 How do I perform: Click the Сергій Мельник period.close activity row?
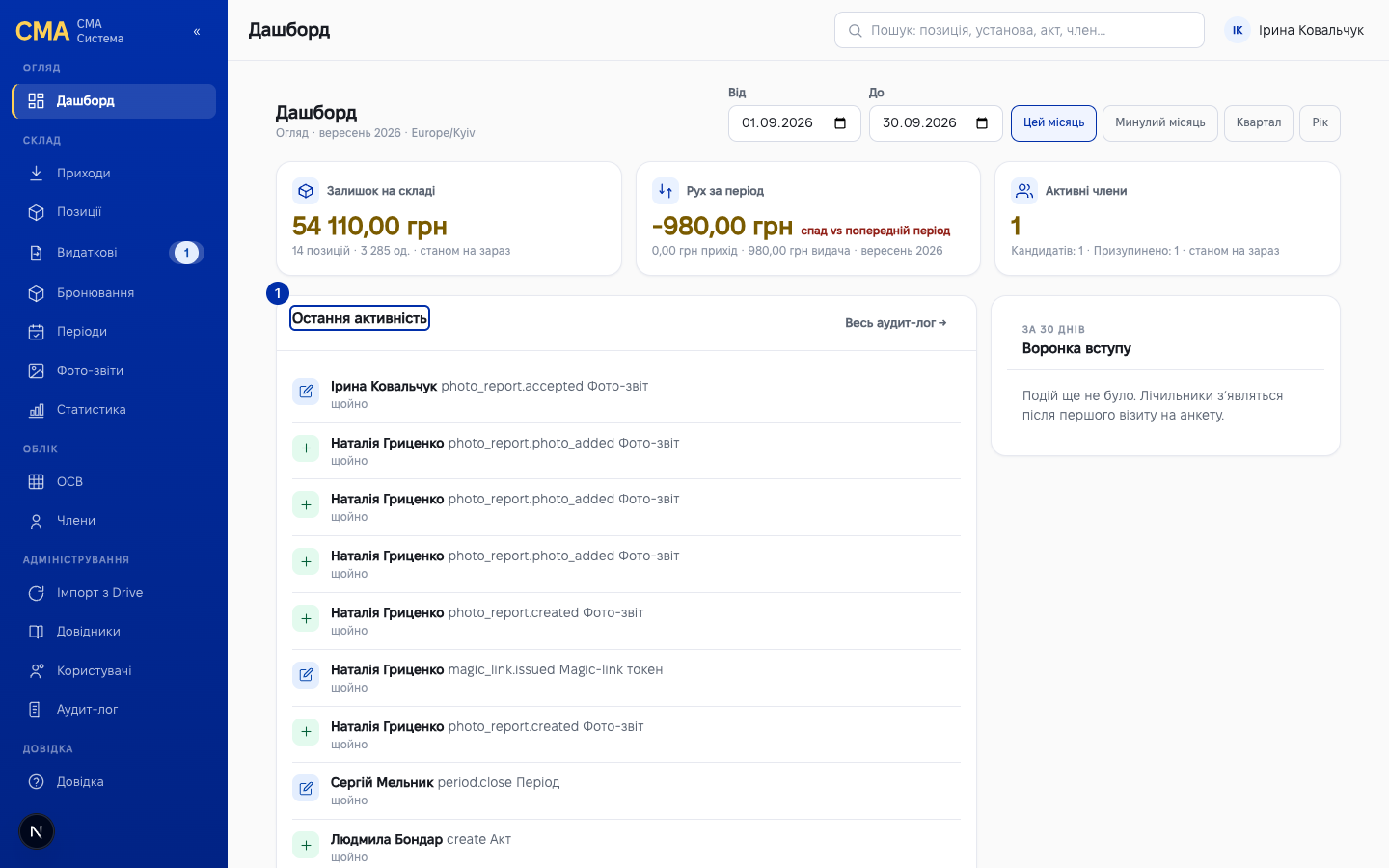click(626, 791)
